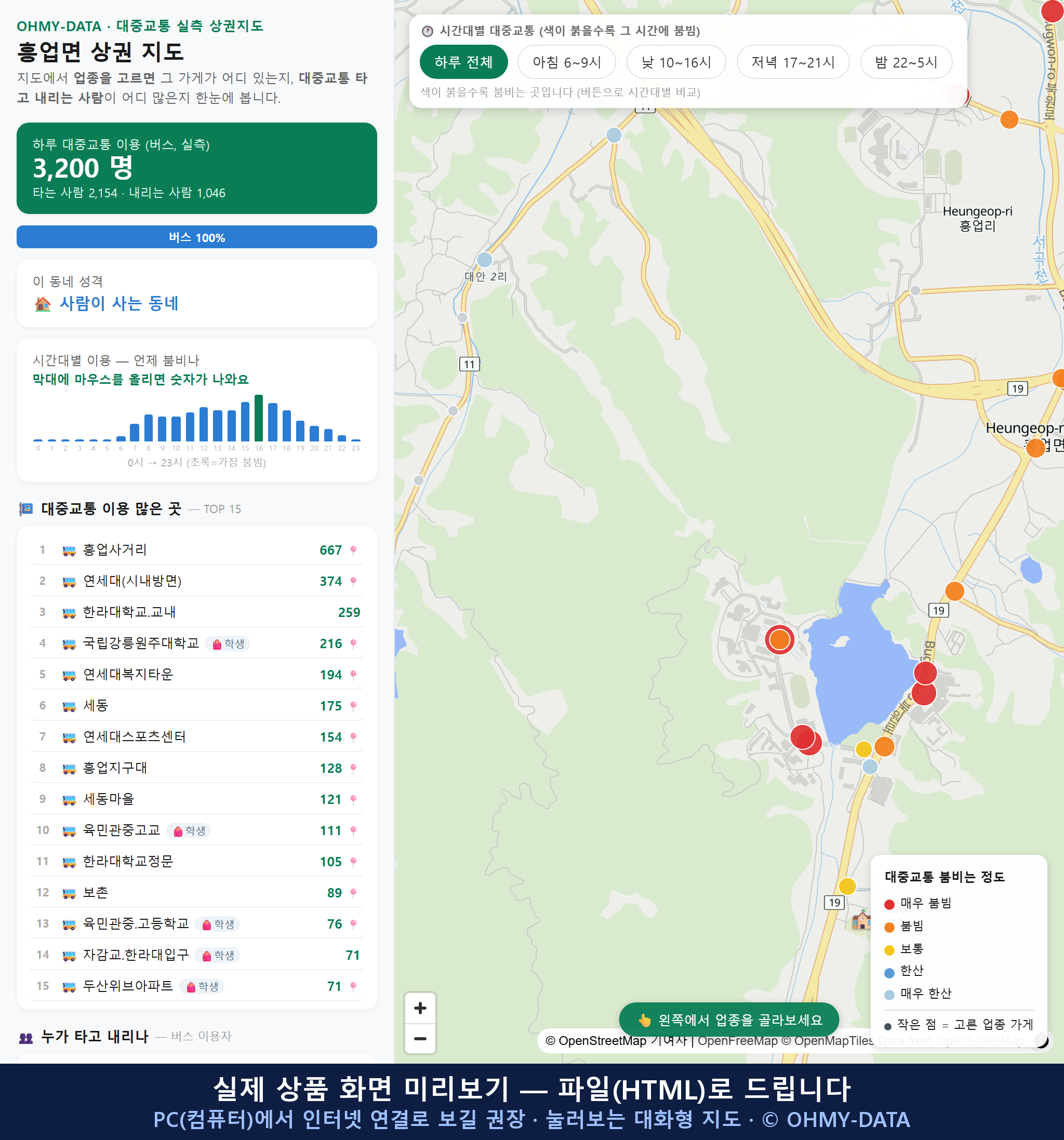
Task: Click the light blue 매우 한산 legend dot
Action: [889, 995]
